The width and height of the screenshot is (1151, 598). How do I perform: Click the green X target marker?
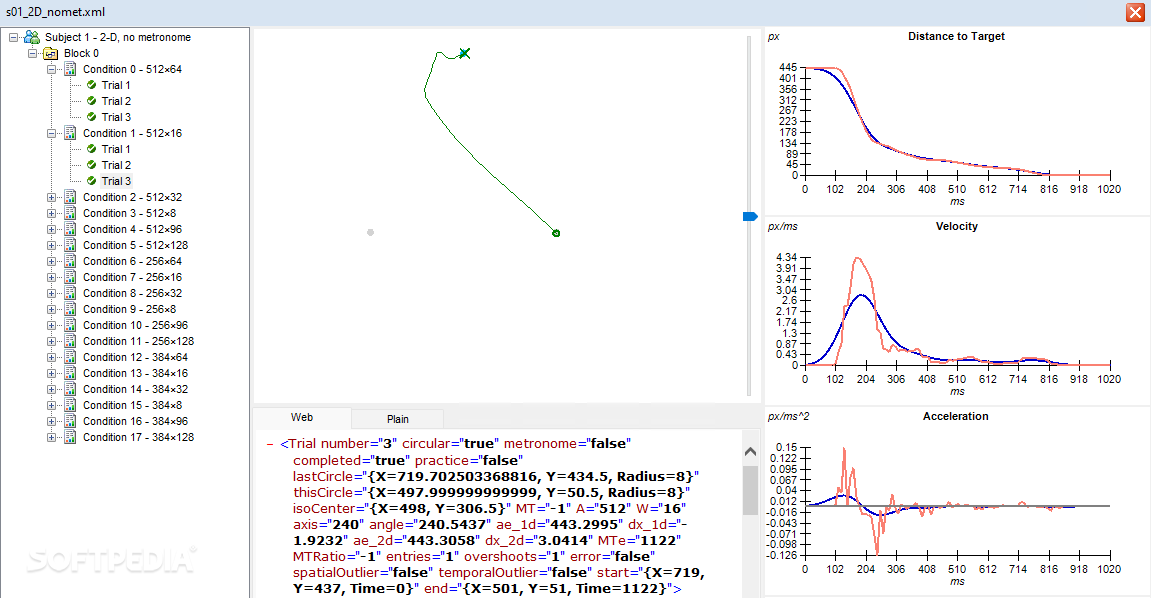464,53
